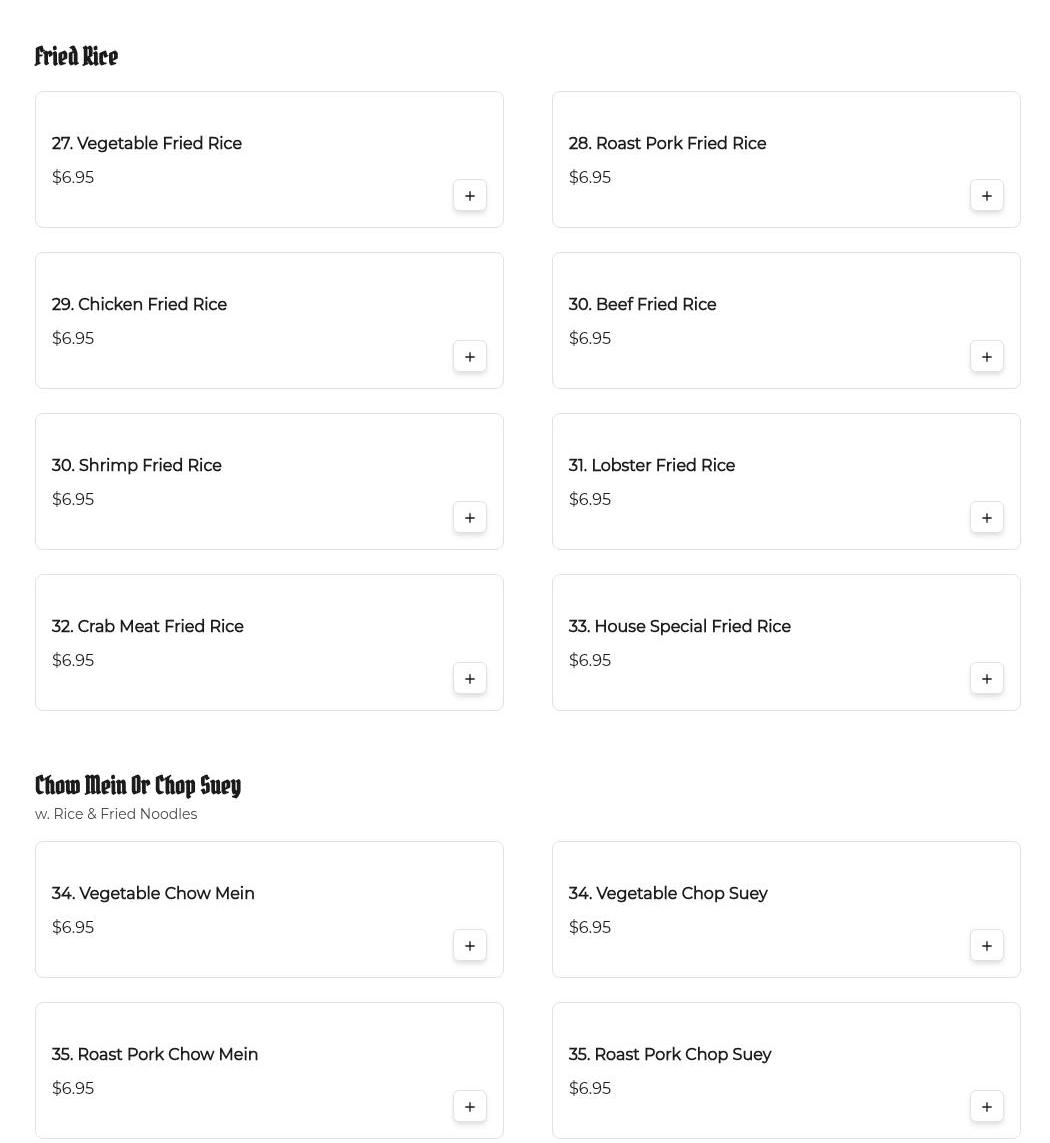Click plus icon for Roast Pork Fried Rice
The width and height of the screenshot is (1050, 1143).
(987, 196)
